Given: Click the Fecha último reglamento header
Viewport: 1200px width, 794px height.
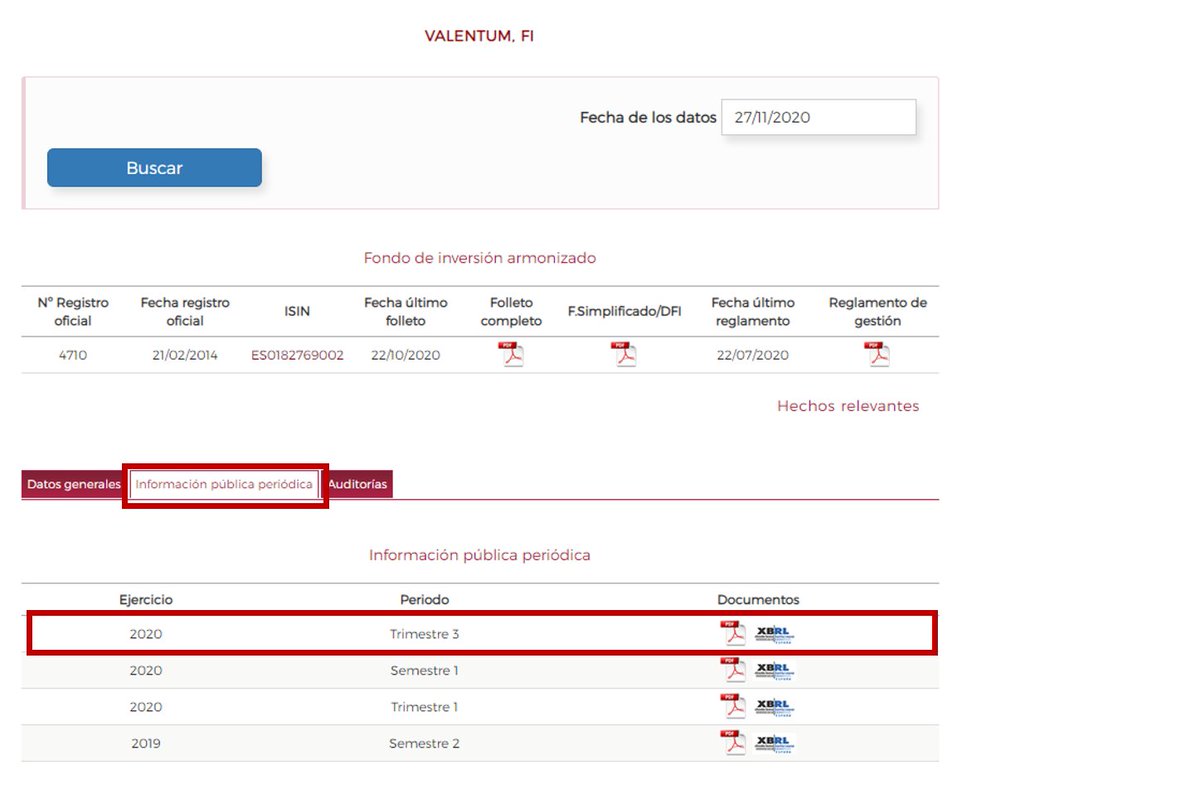Looking at the screenshot, I should click(753, 311).
